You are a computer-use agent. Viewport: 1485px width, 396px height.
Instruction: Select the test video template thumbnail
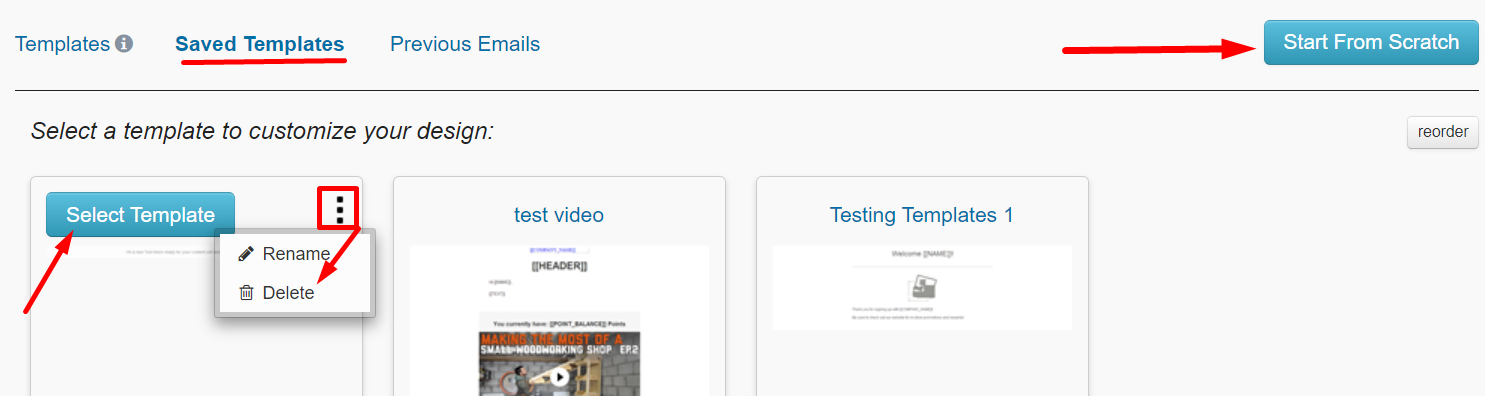[x=559, y=320]
